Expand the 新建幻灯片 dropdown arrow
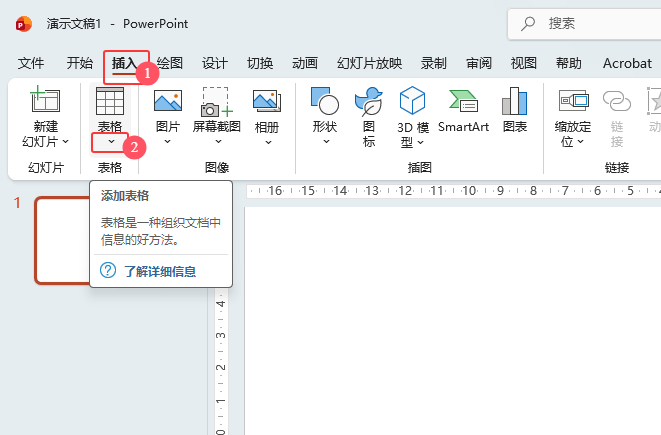The image size is (661, 435). 66,142
